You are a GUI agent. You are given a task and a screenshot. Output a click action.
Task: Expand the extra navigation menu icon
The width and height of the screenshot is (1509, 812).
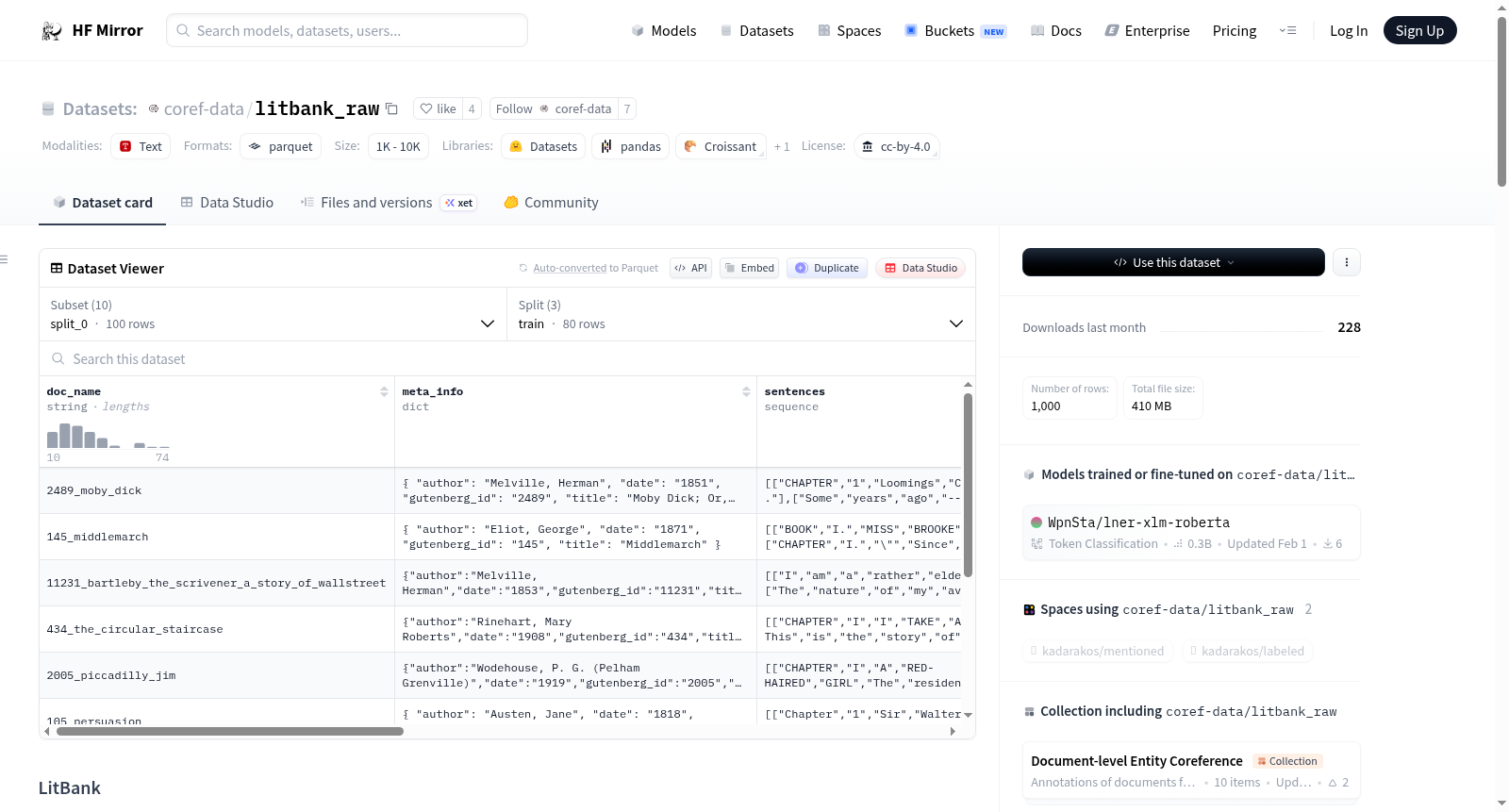coord(1287,31)
